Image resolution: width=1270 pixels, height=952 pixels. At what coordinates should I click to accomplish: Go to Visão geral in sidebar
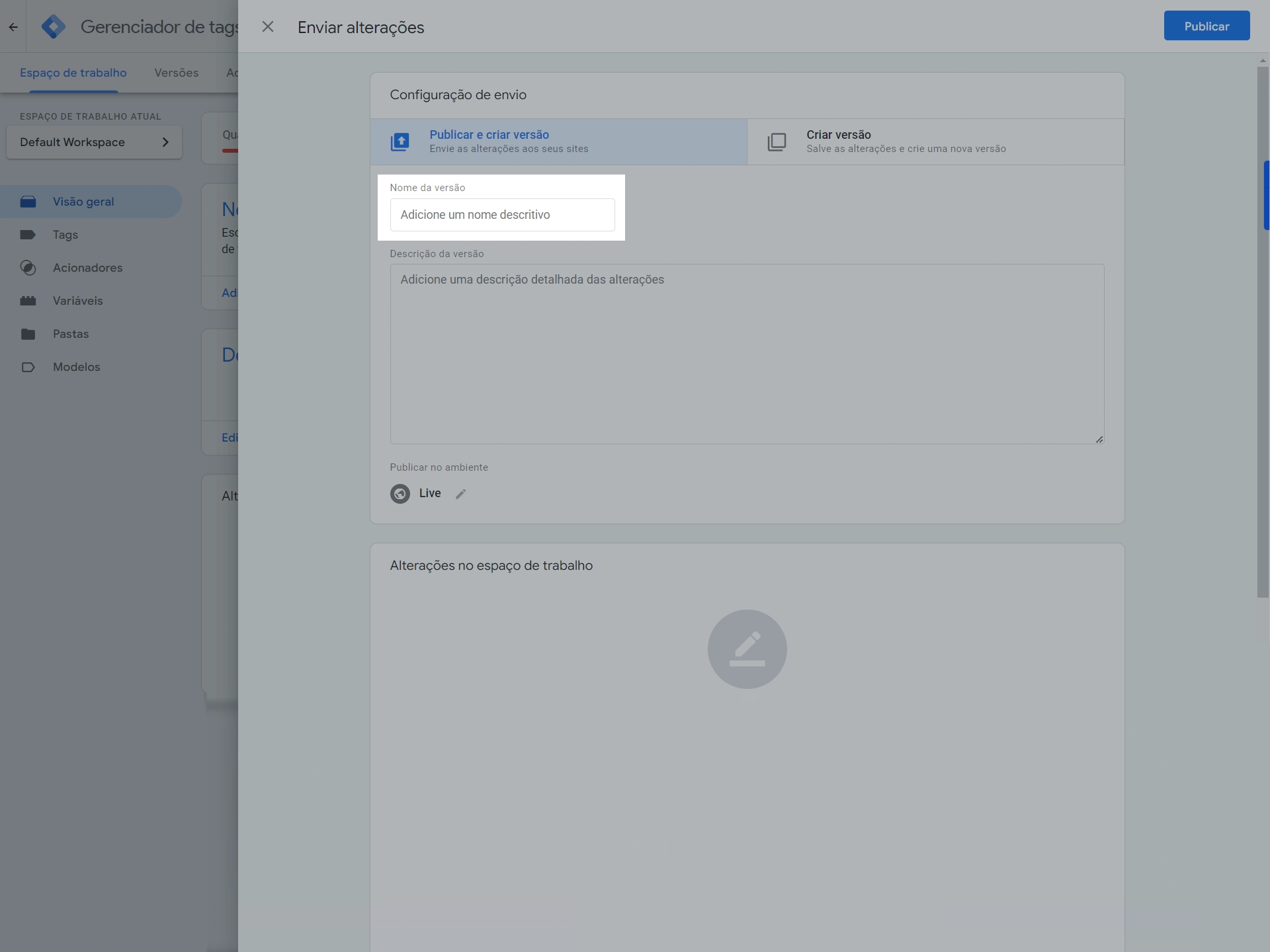pyautogui.click(x=83, y=202)
